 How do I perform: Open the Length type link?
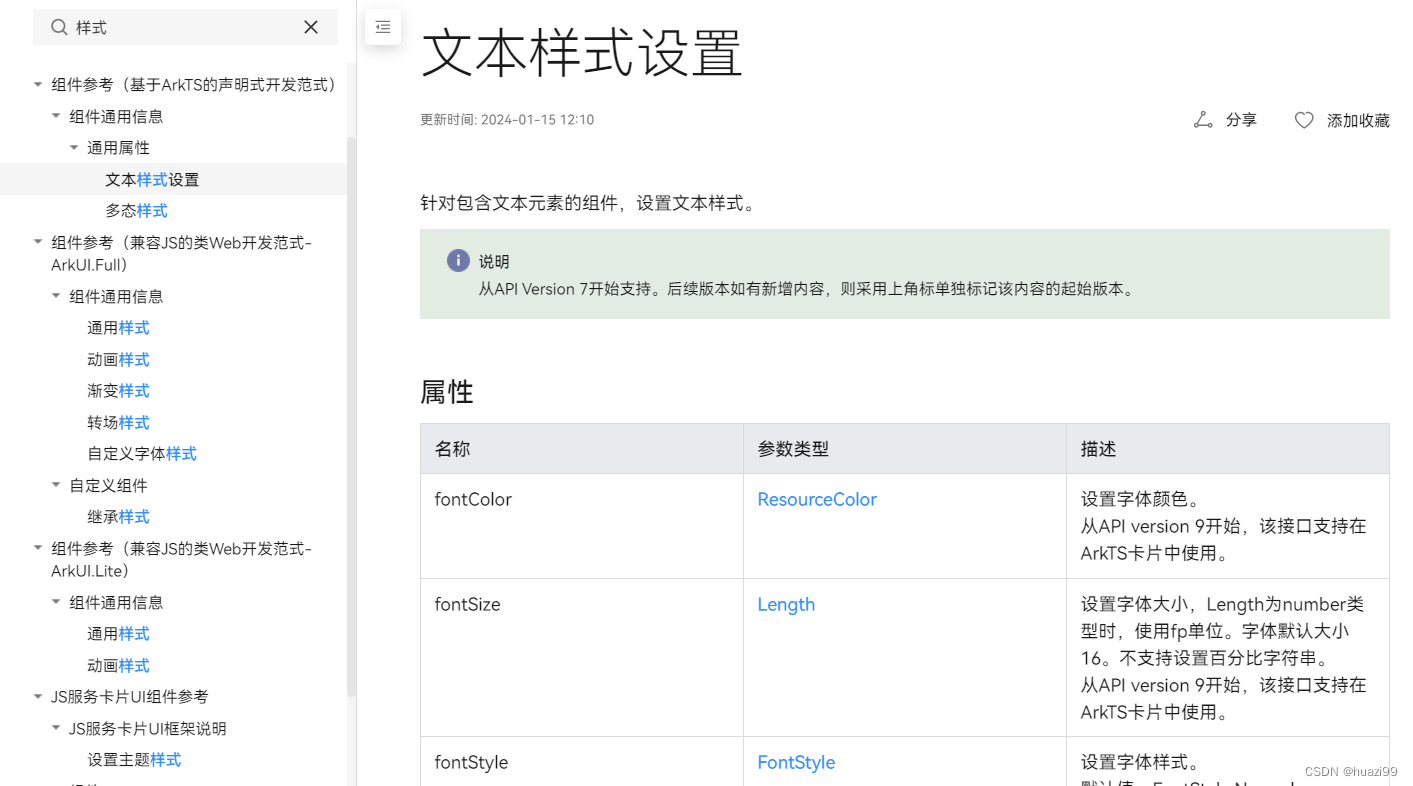point(786,604)
